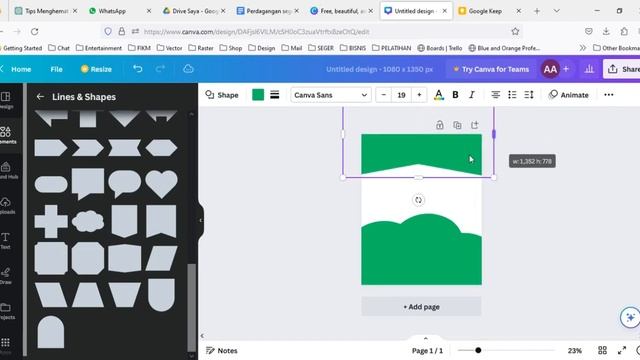Open the File menu
640x360 pixels.
tap(56, 69)
